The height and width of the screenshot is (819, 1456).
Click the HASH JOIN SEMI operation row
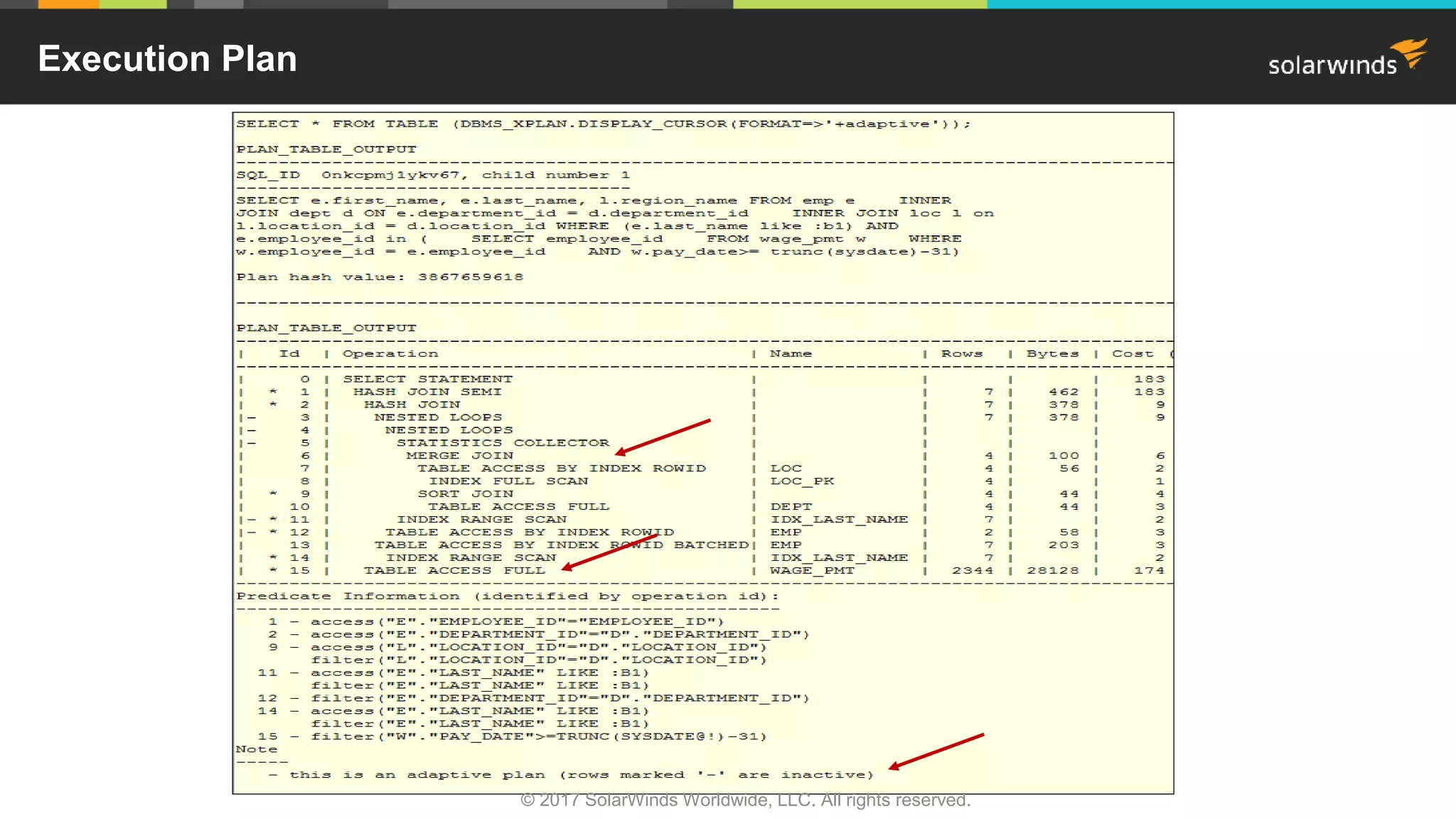point(427,392)
